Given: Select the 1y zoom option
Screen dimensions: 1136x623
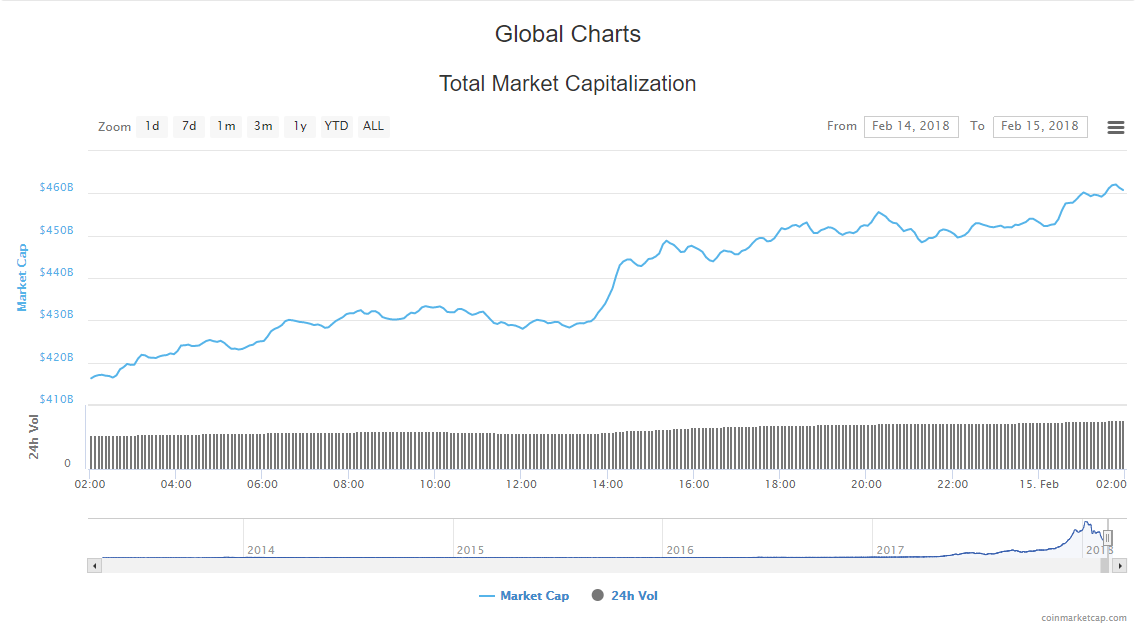Looking at the screenshot, I should [299, 126].
